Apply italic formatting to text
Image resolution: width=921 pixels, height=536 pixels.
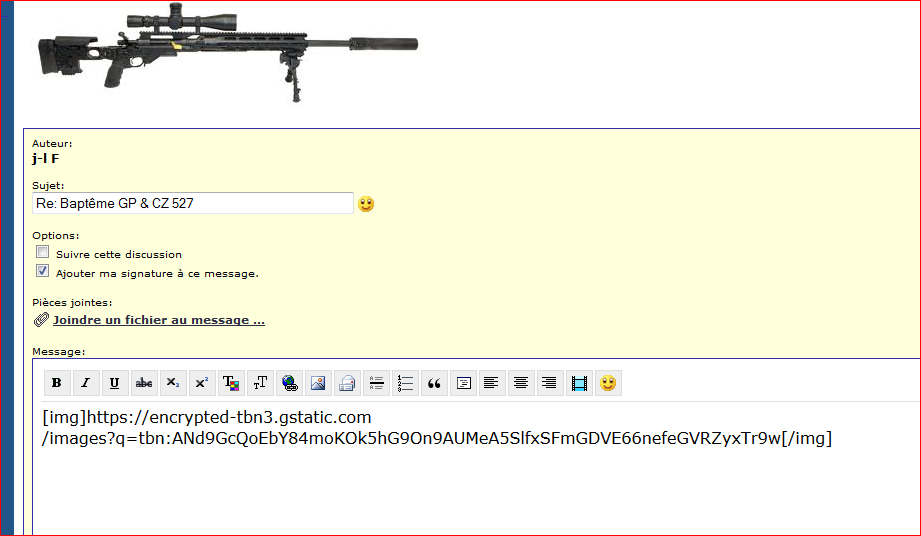pos(85,383)
